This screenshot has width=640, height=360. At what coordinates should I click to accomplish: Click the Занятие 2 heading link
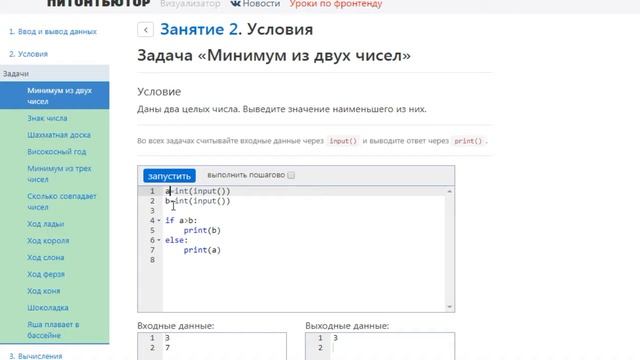(x=199, y=29)
